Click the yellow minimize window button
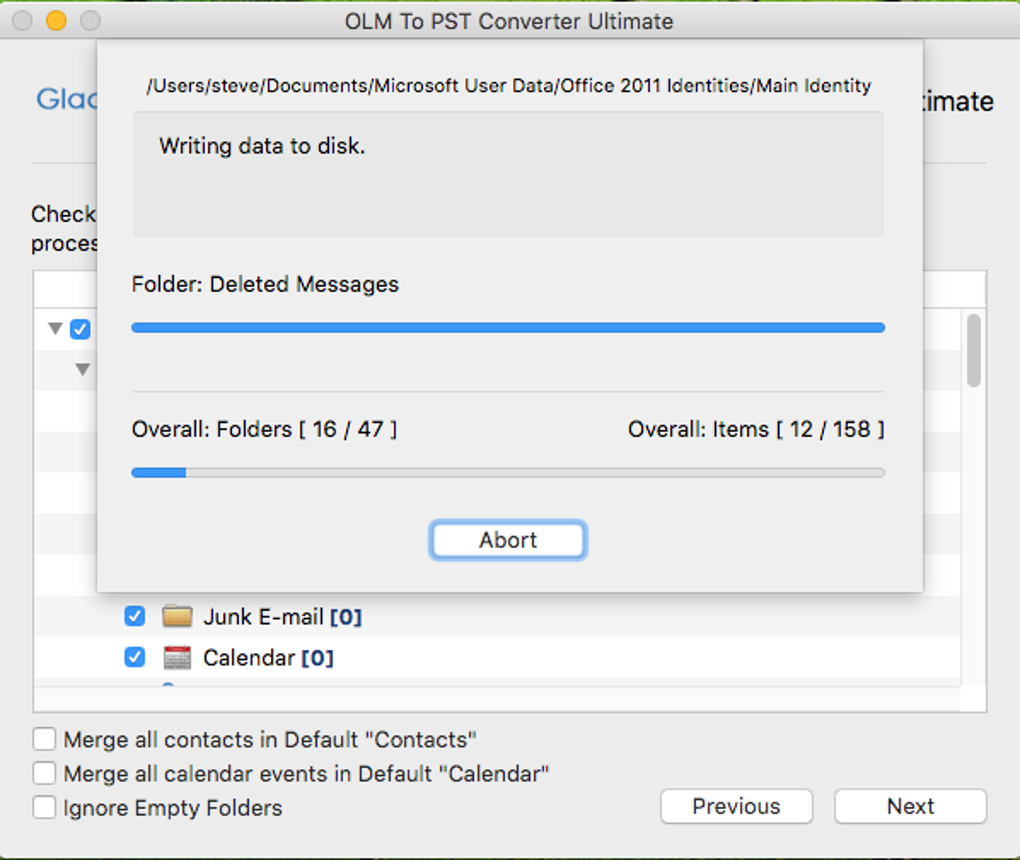Viewport: 1020px width, 860px height. tap(57, 20)
